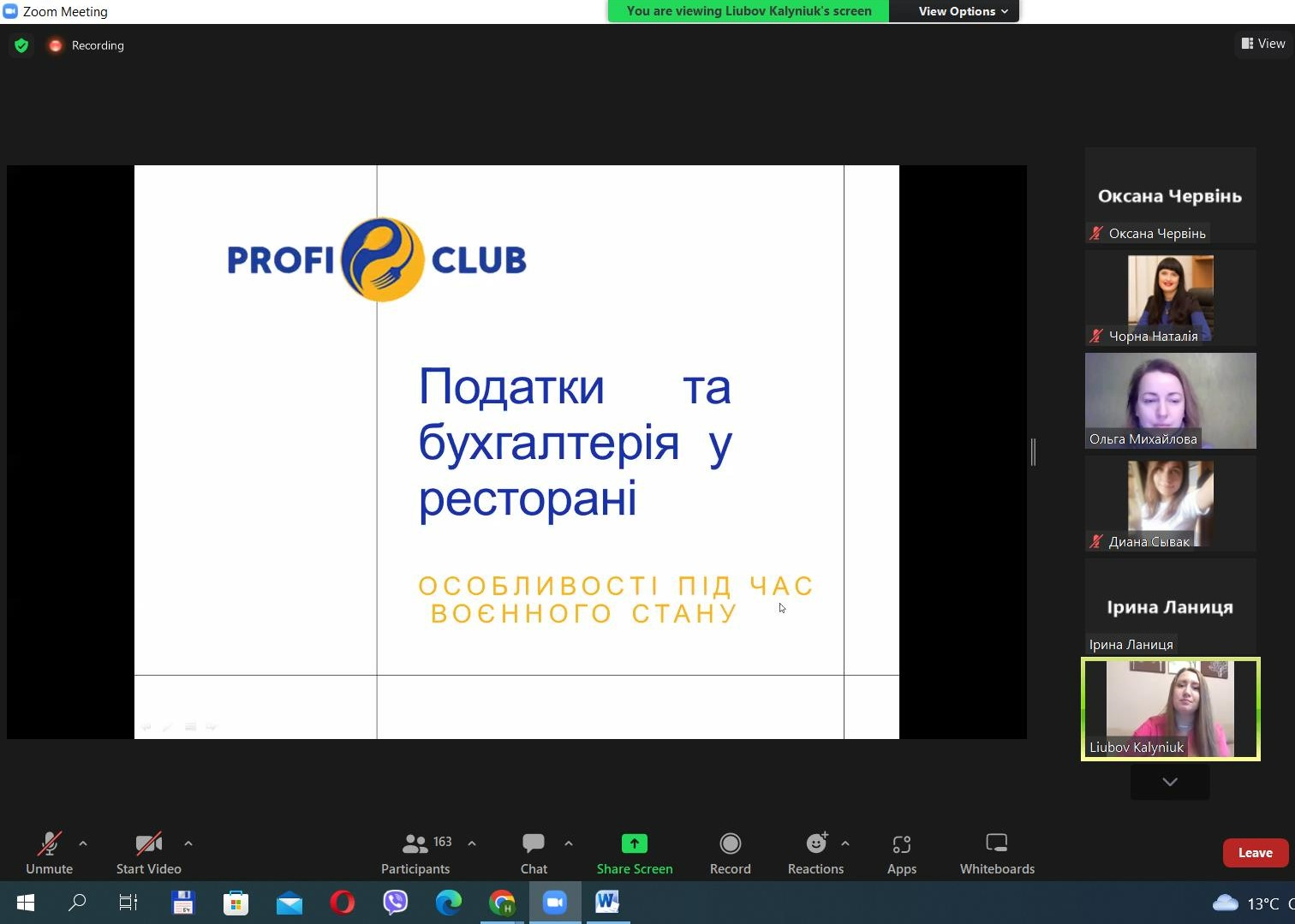1295x924 pixels.
Task: Expand chat options arrow next to Chat
Action: tap(569, 844)
